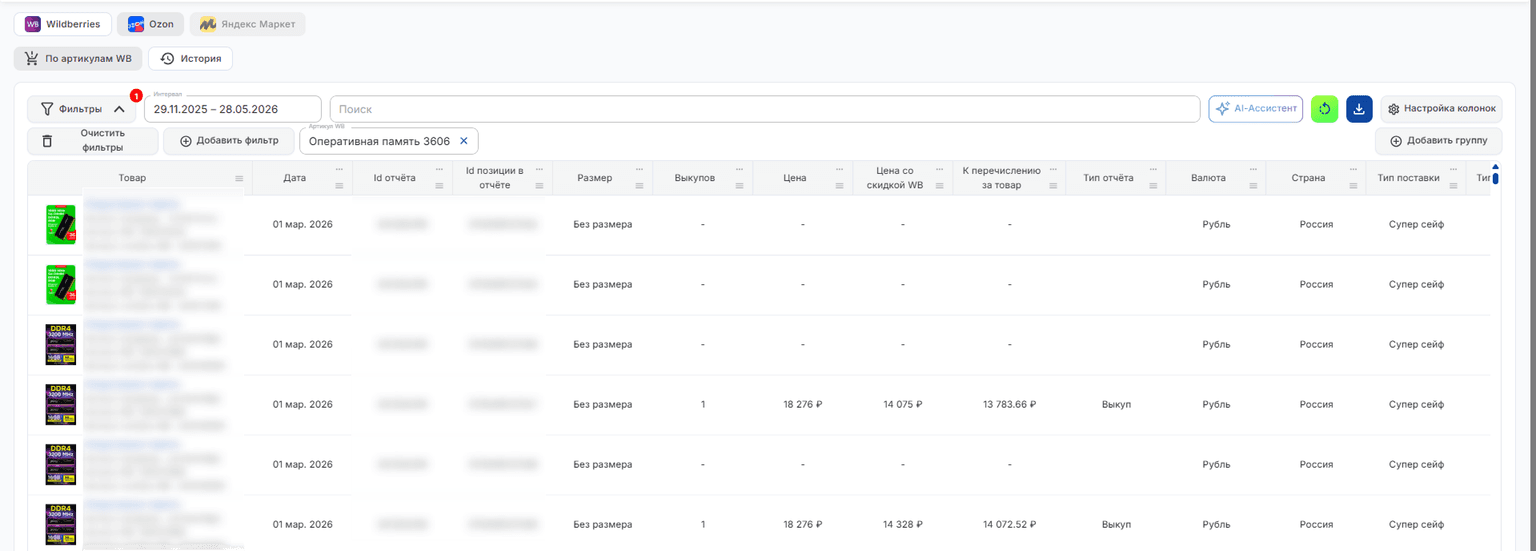Switch to the Яндекс Маркет tab
The width and height of the screenshot is (1536, 551).
[248, 24]
